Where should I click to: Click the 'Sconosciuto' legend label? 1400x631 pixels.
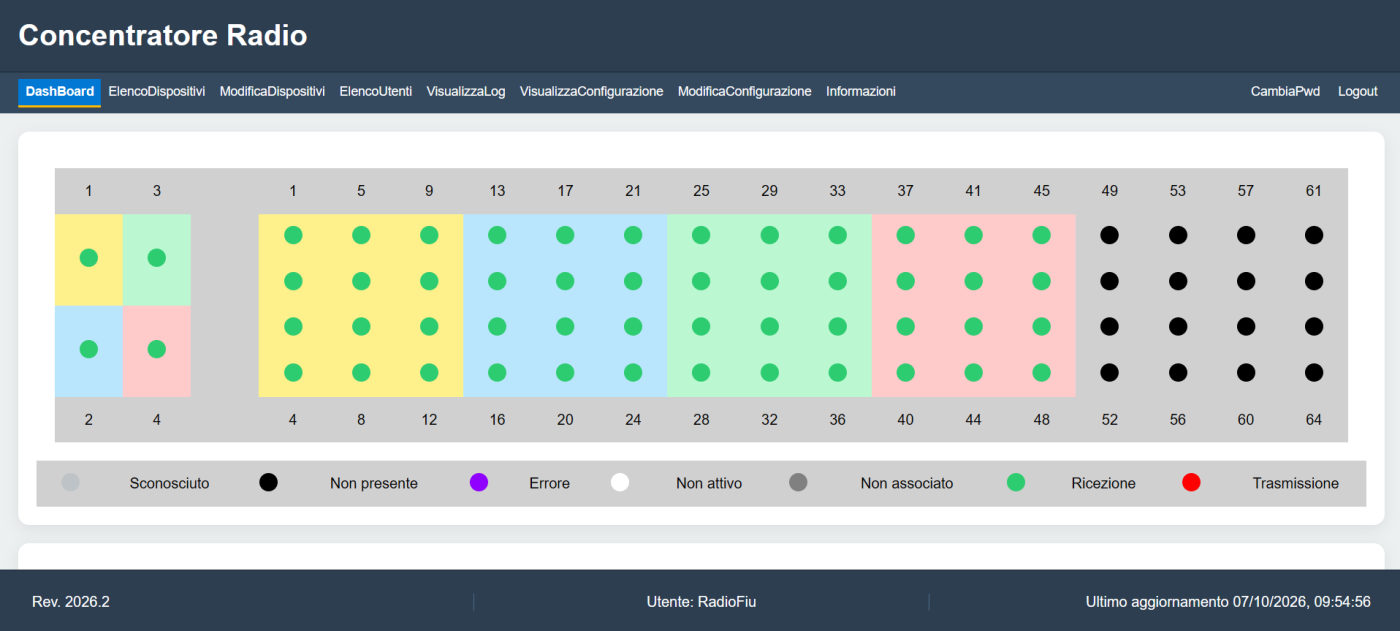(x=170, y=484)
